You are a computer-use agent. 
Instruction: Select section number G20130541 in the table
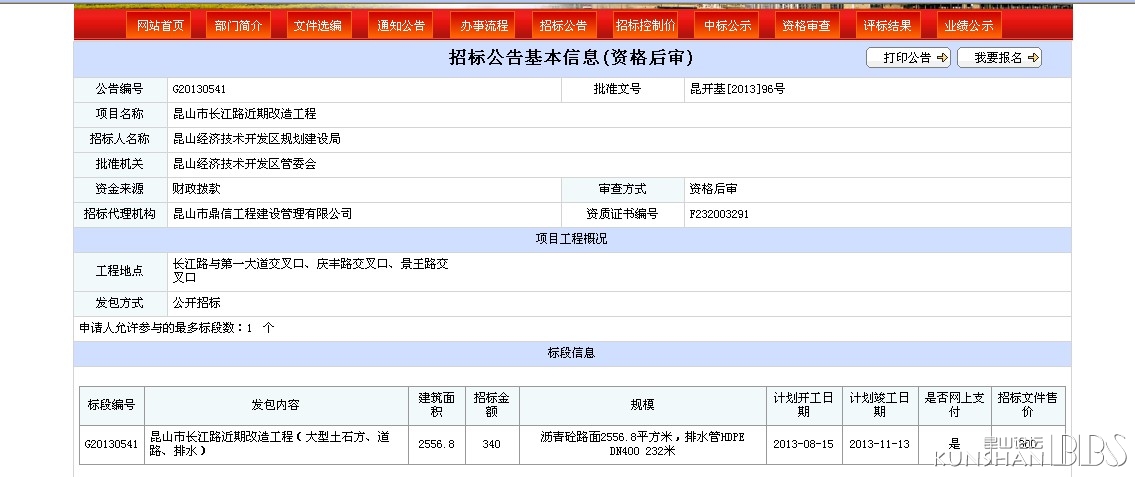(x=111, y=444)
